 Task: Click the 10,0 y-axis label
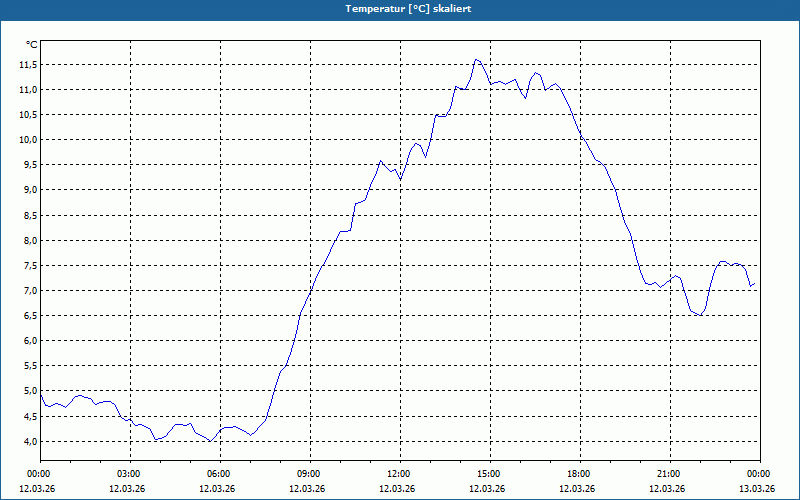tap(28, 140)
